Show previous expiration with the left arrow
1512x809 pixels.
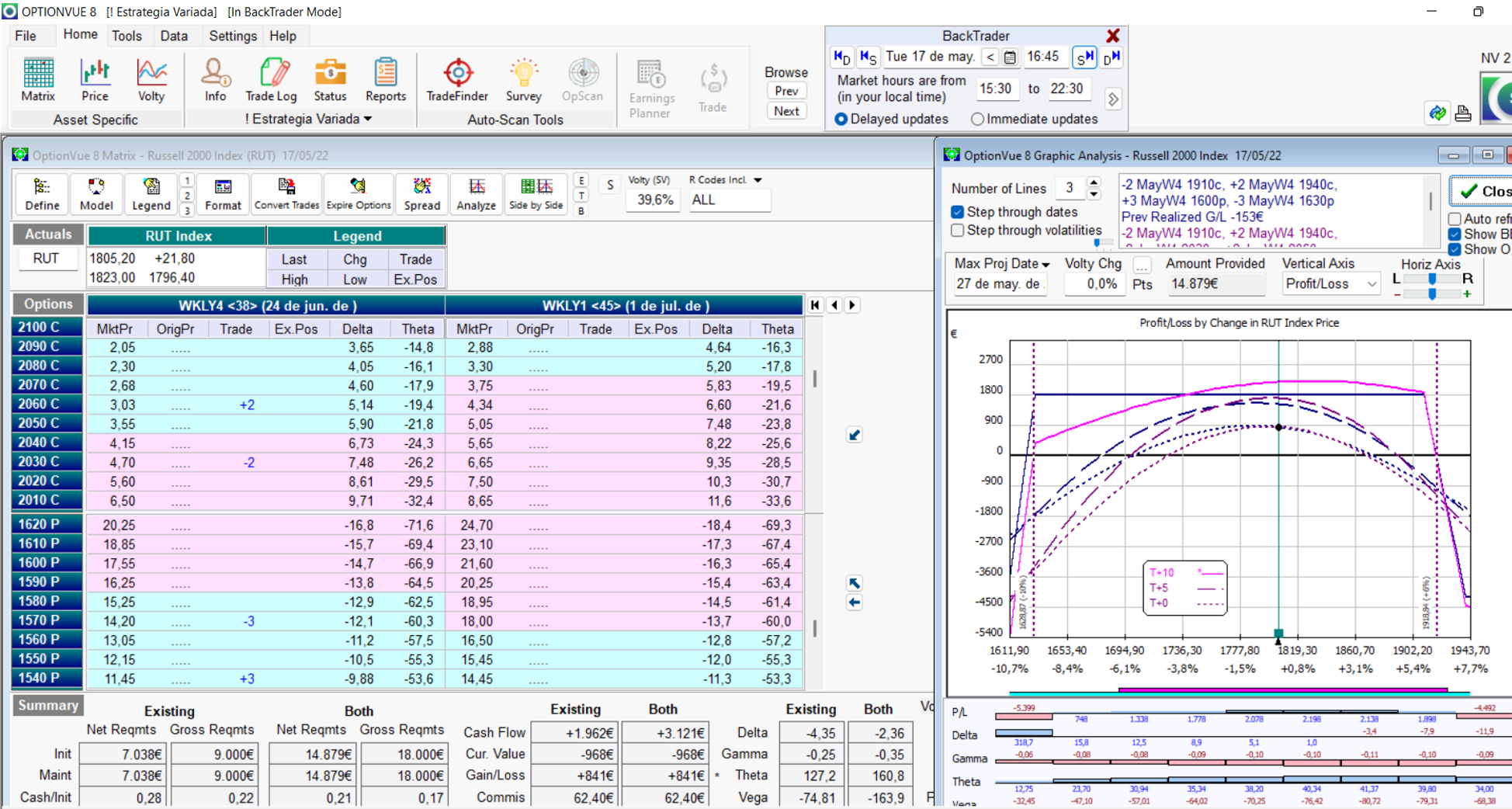[834, 305]
